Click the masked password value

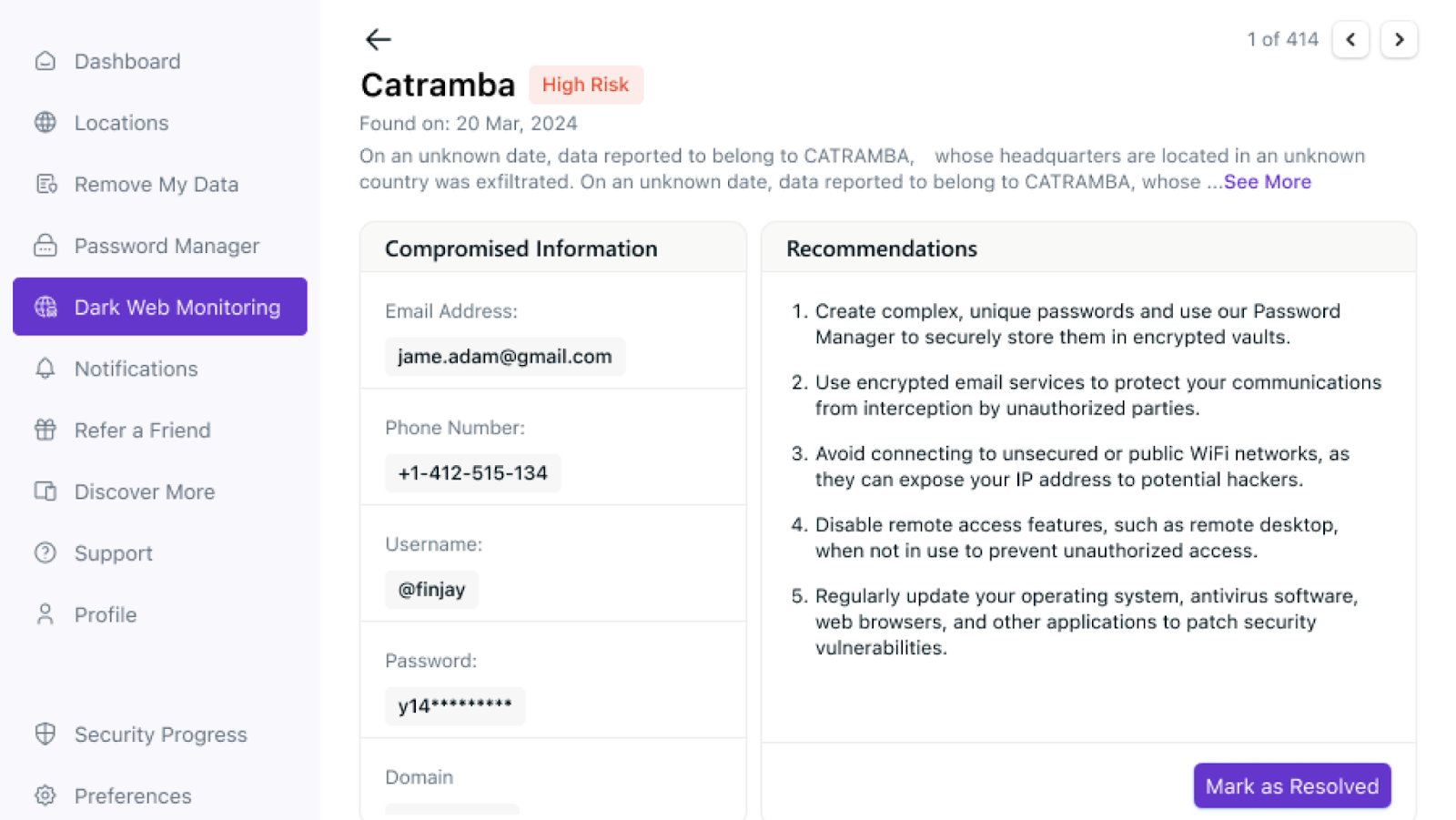(455, 705)
